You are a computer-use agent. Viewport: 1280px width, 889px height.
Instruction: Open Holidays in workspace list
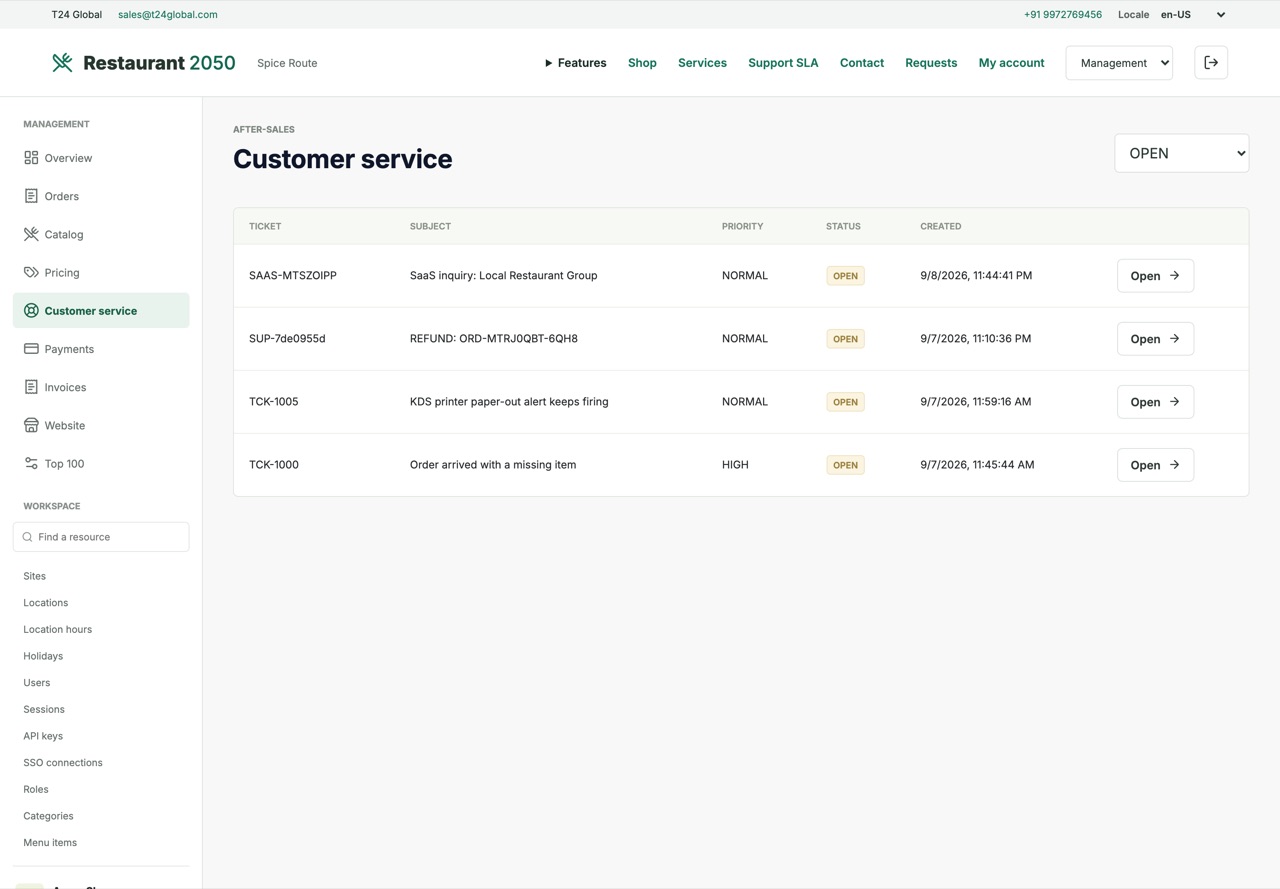tap(43, 656)
